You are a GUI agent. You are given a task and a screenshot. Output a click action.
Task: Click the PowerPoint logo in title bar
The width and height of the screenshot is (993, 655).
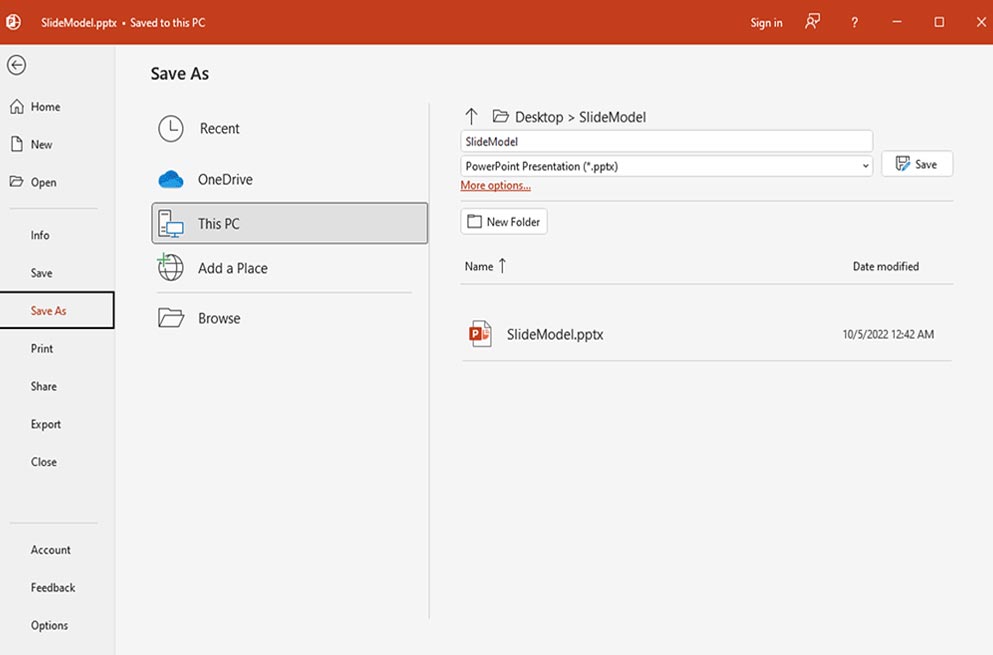[13, 22]
